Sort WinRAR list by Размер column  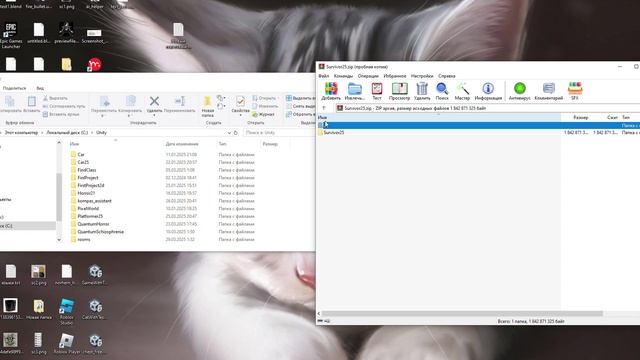[x=580, y=118]
